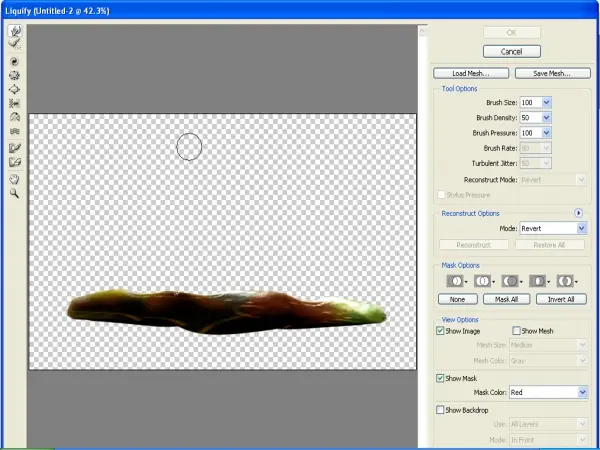The image size is (600, 450).
Task: Click the Stylus Pressure checkbox
Action: 441,195
